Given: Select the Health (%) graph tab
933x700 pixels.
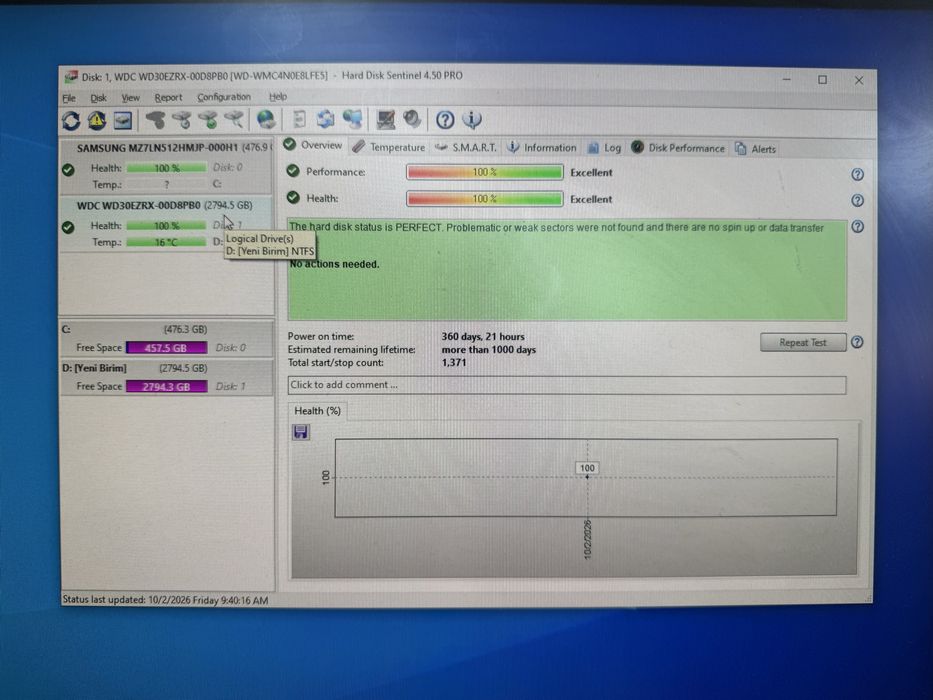Looking at the screenshot, I should pyautogui.click(x=318, y=411).
